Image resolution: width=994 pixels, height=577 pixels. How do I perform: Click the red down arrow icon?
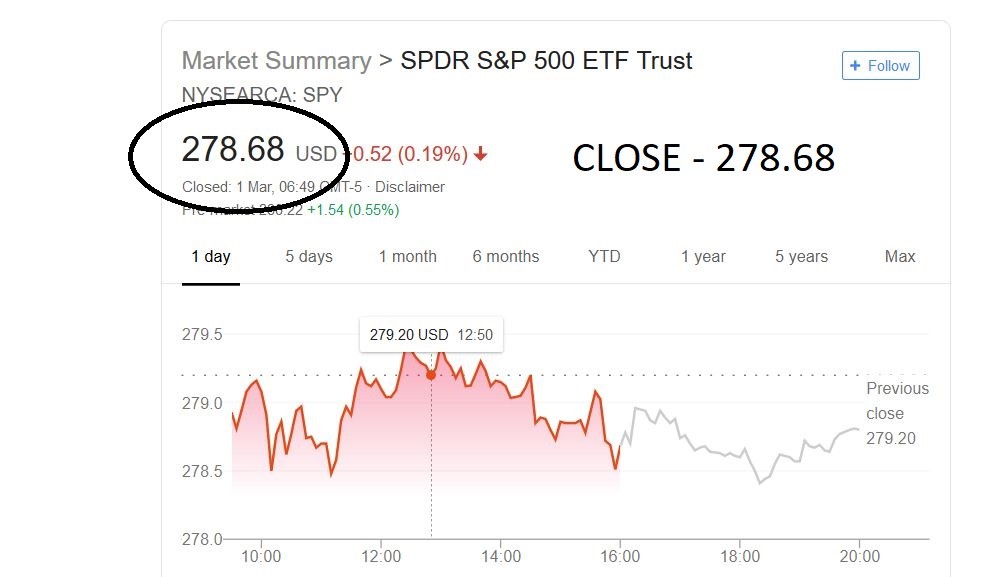pos(481,154)
